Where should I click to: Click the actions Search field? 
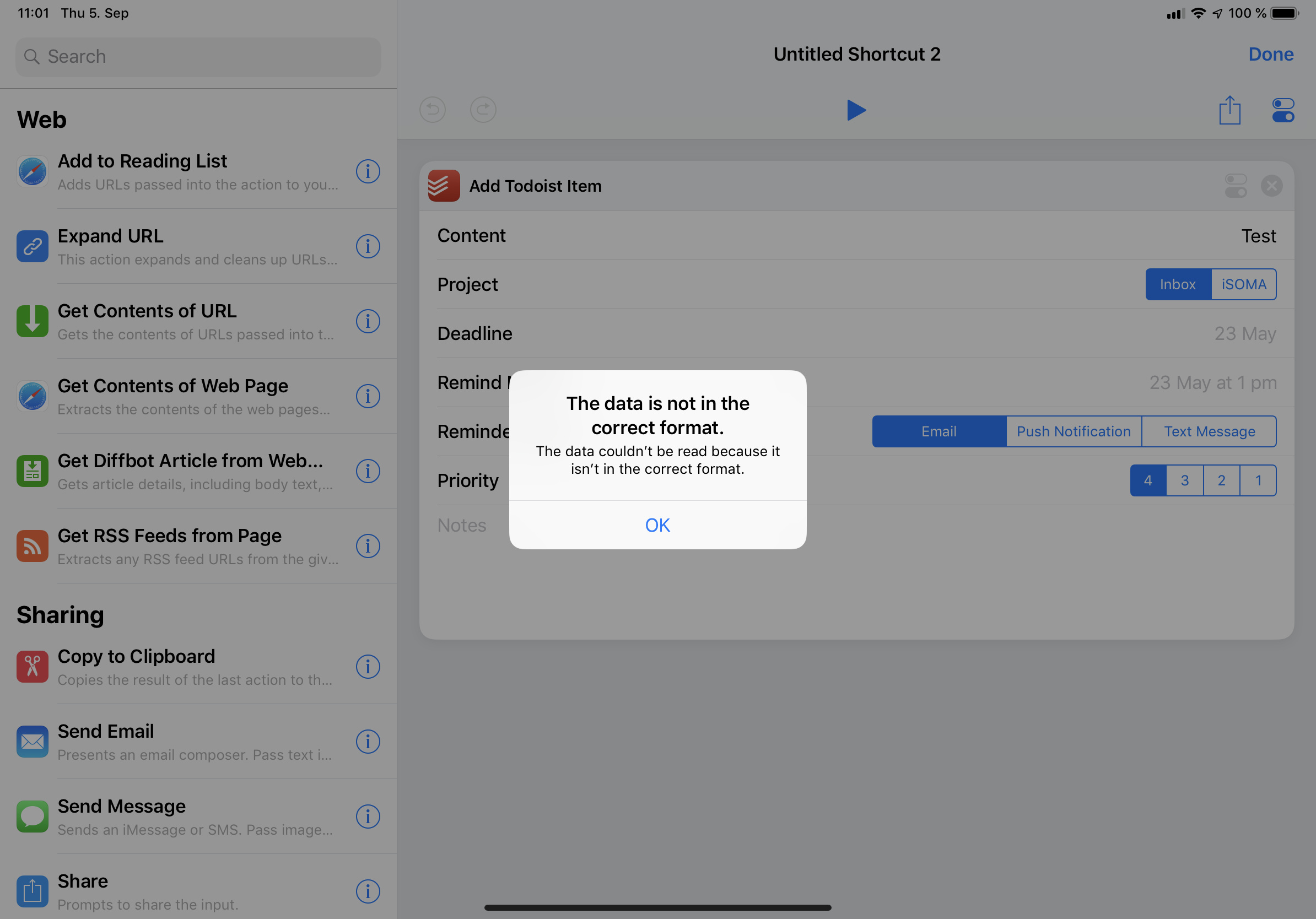coord(198,57)
